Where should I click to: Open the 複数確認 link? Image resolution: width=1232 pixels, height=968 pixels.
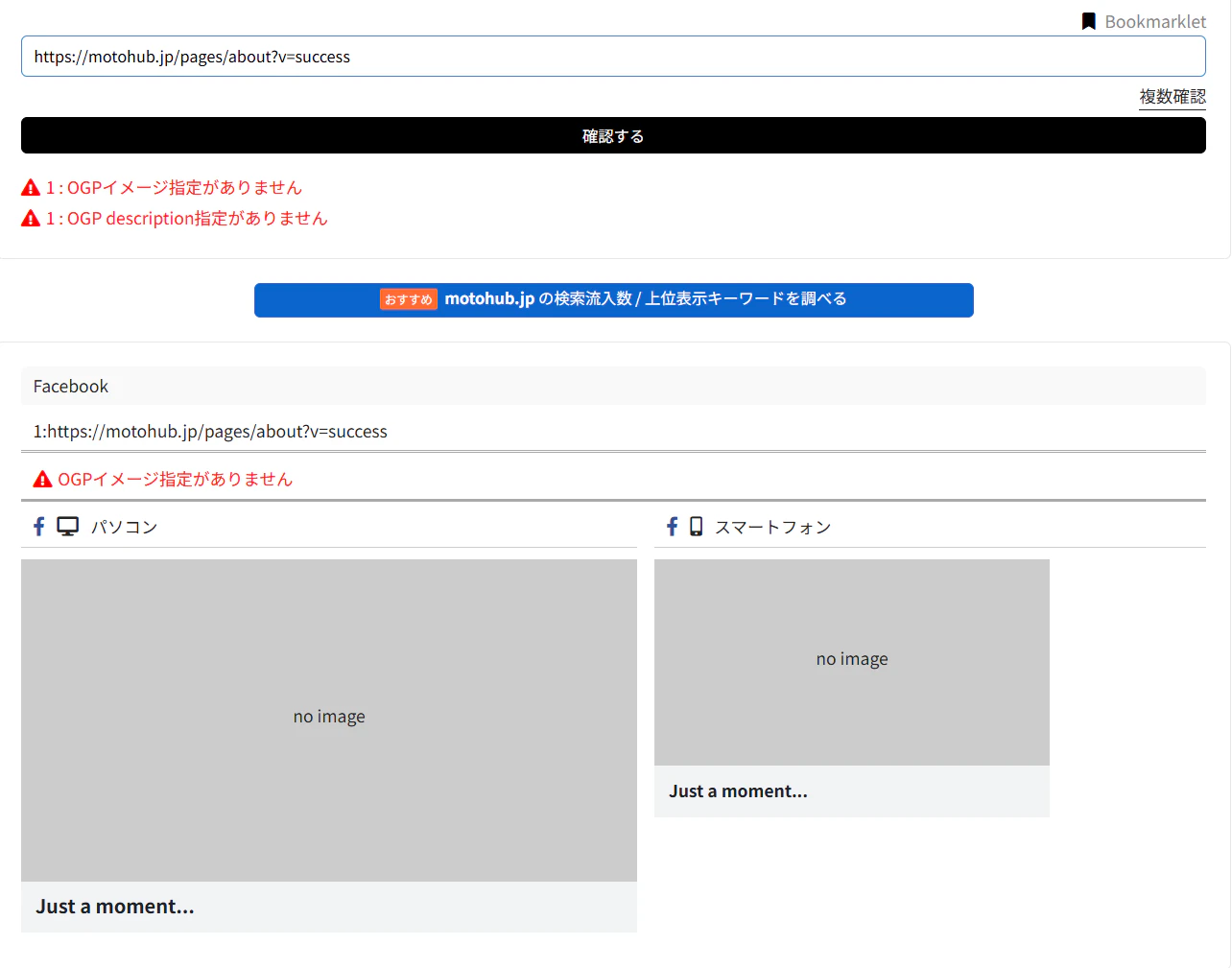coord(1173,97)
